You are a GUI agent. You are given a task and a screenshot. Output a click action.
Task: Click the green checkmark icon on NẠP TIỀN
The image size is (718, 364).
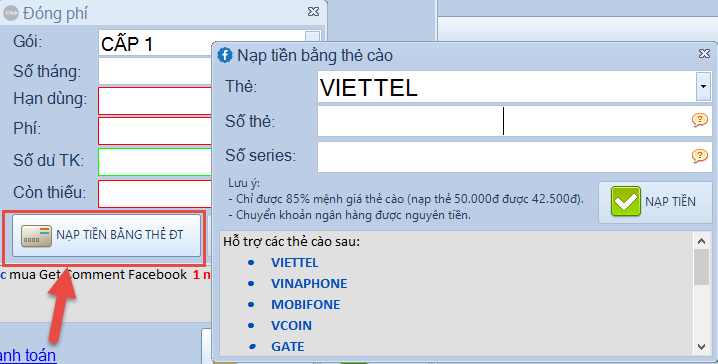[x=626, y=201]
